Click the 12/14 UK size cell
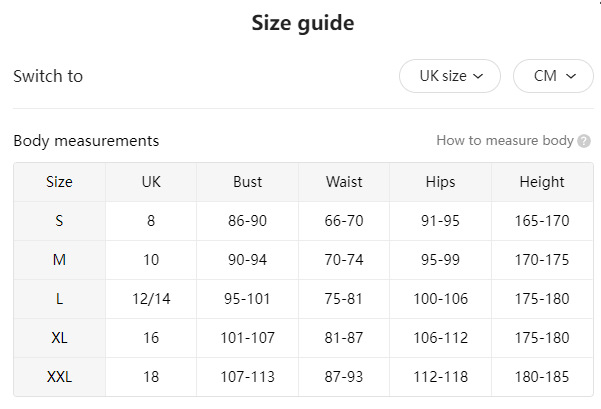Image resolution: width=601 pixels, height=409 pixels. 151,299
